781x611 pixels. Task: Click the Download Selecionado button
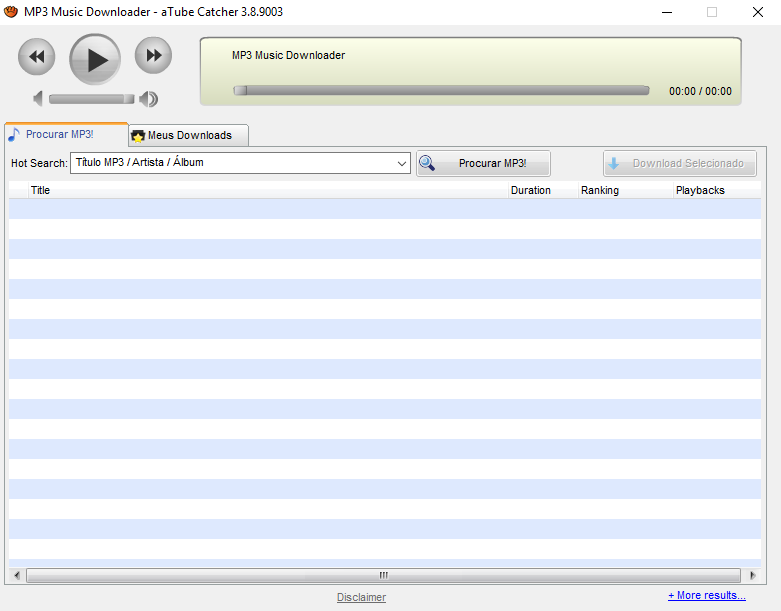[x=680, y=163]
